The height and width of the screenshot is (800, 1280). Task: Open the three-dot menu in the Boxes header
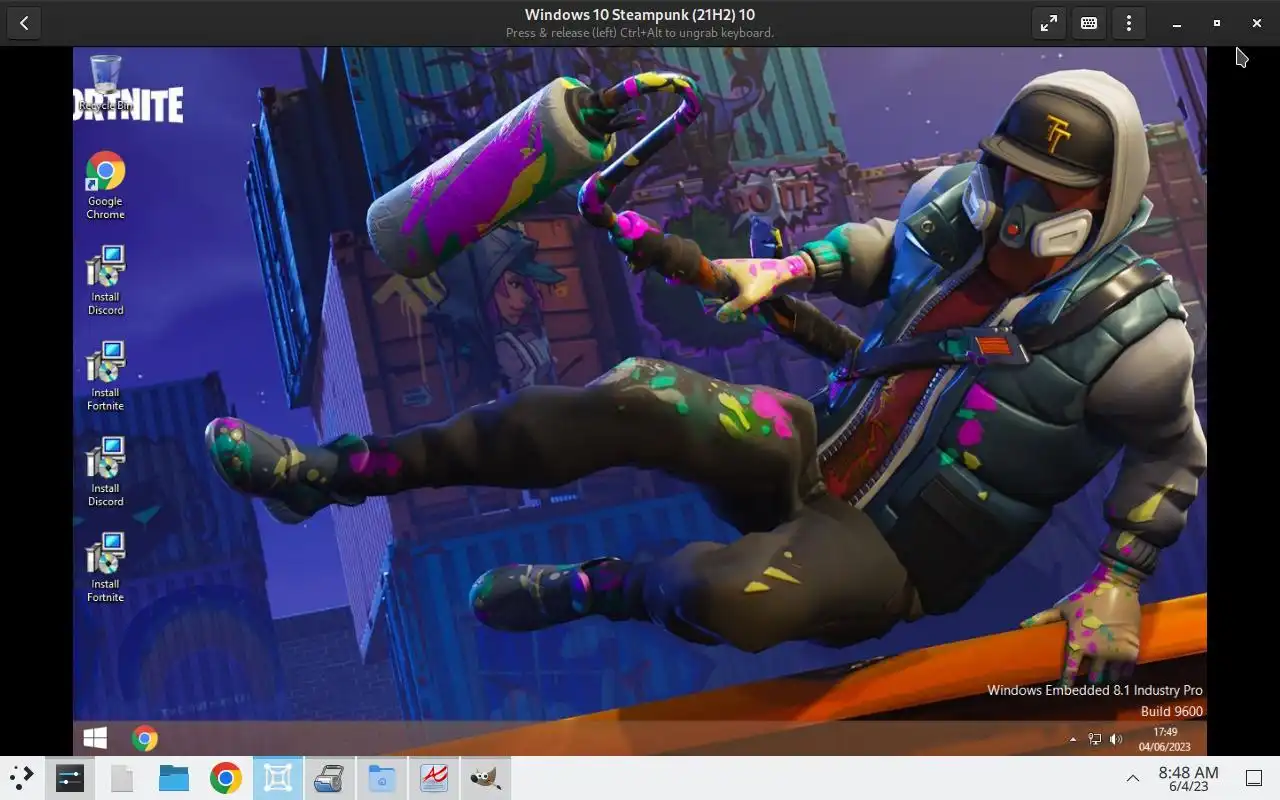click(1129, 23)
